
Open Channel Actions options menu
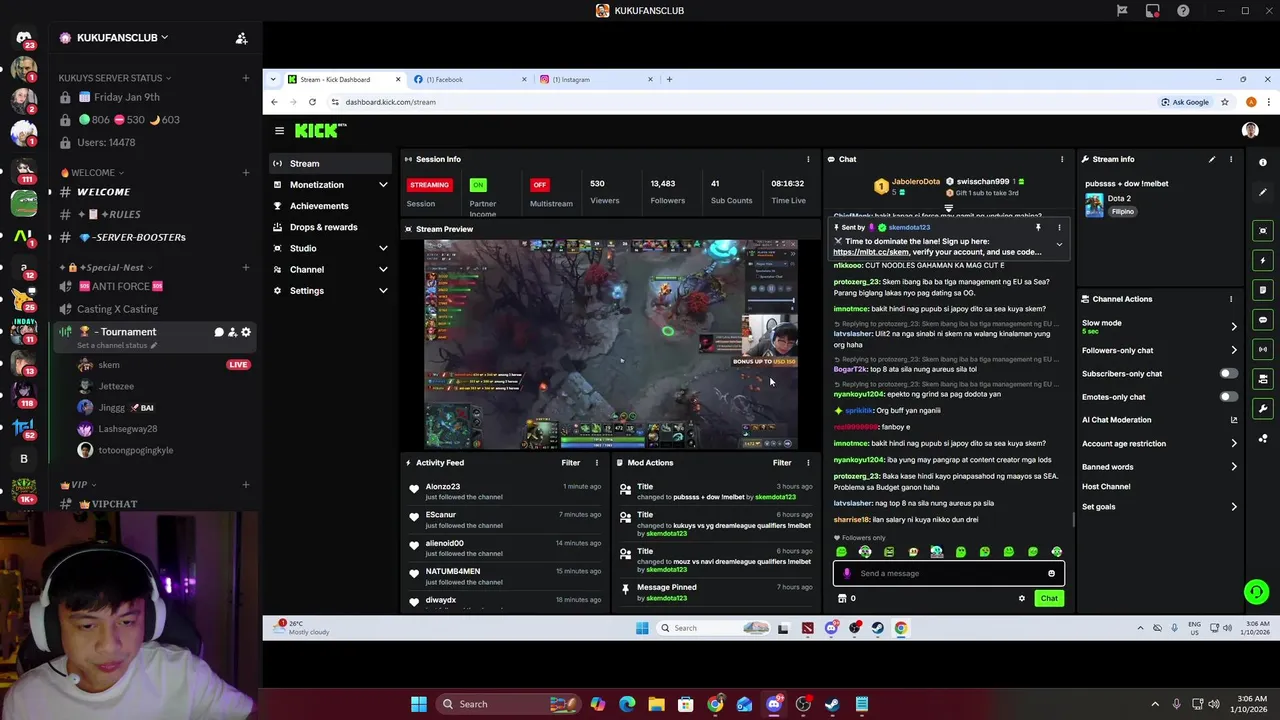pyautogui.click(x=1231, y=299)
